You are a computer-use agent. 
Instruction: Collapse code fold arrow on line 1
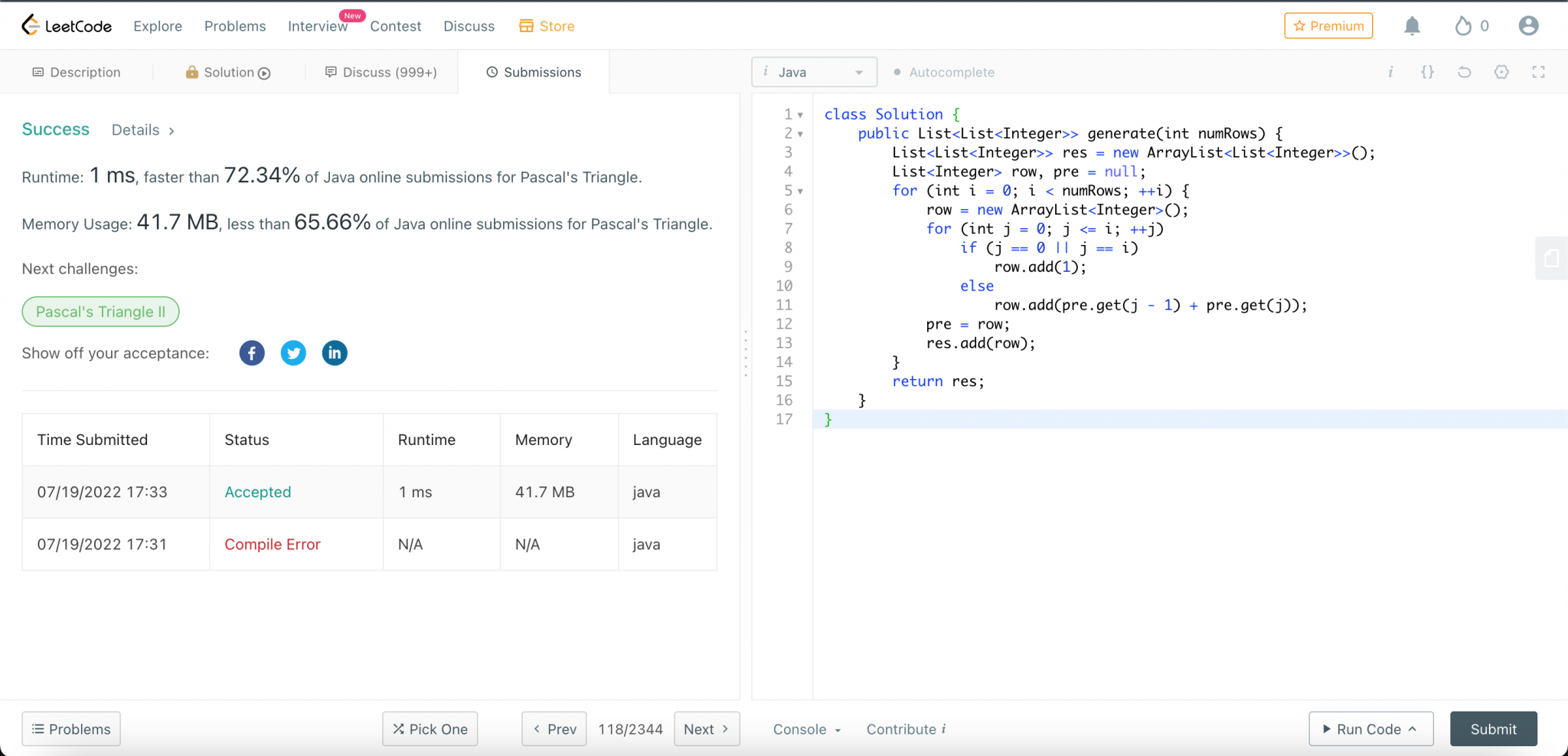[800, 115]
